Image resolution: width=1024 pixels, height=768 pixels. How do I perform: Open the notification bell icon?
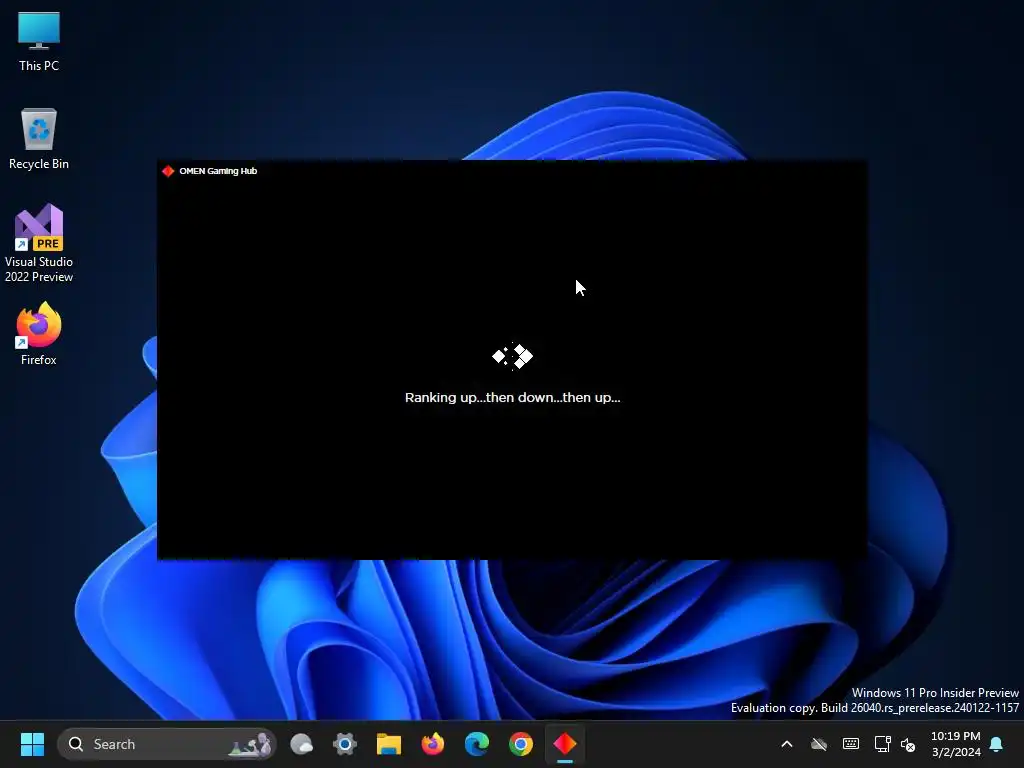click(x=997, y=744)
